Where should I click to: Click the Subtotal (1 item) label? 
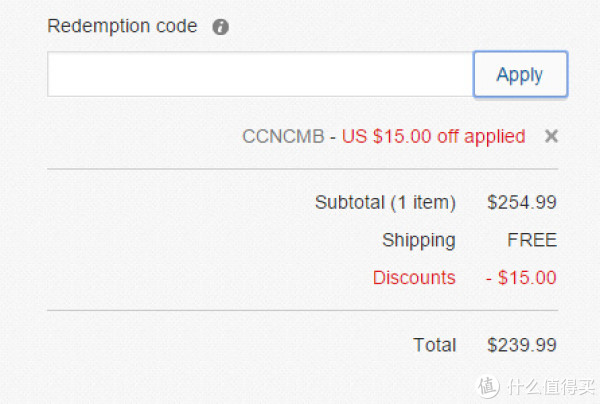385,202
